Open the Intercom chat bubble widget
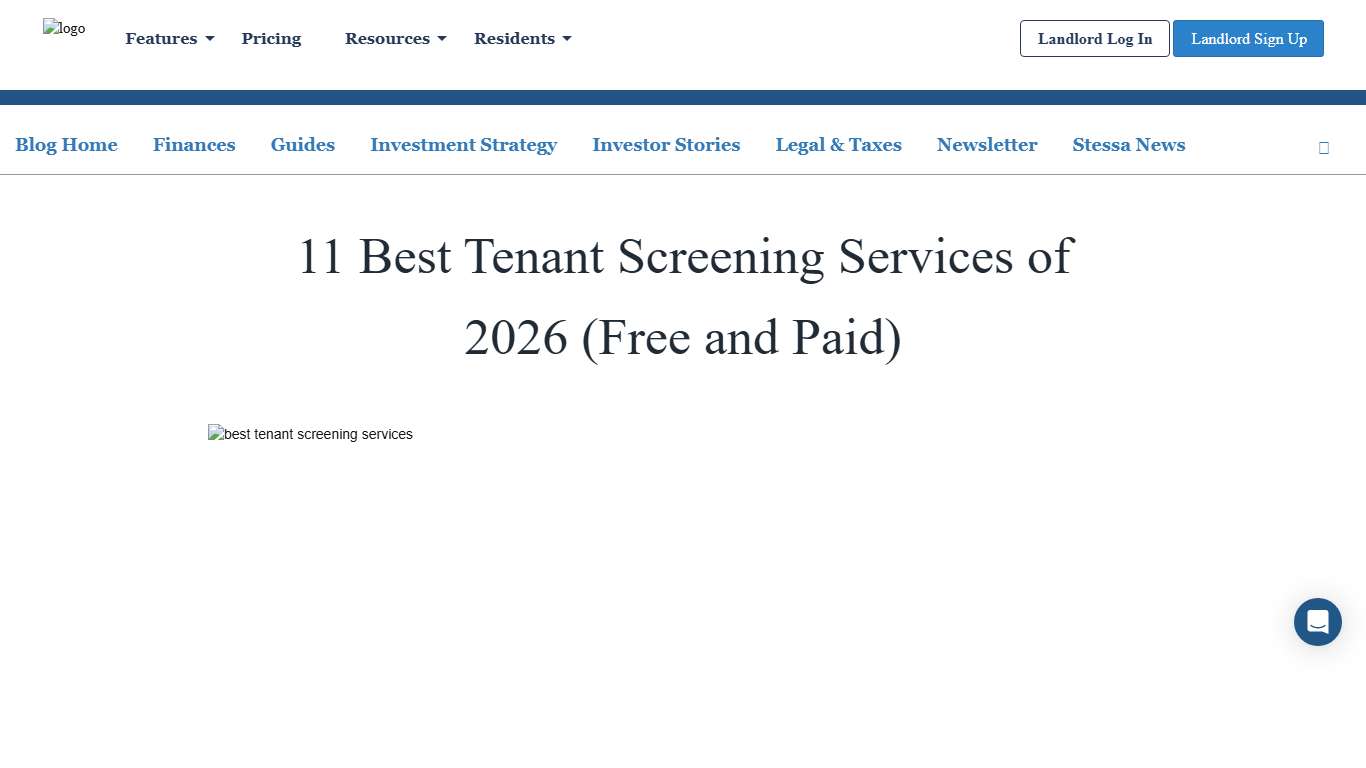 (x=1317, y=621)
